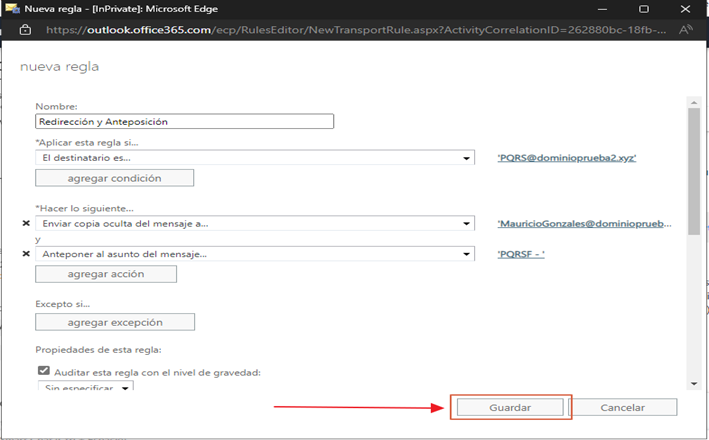Expand 'Enviar copia oculta del mensaje a...' dropdown
The image size is (709, 440).
click(467, 224)
